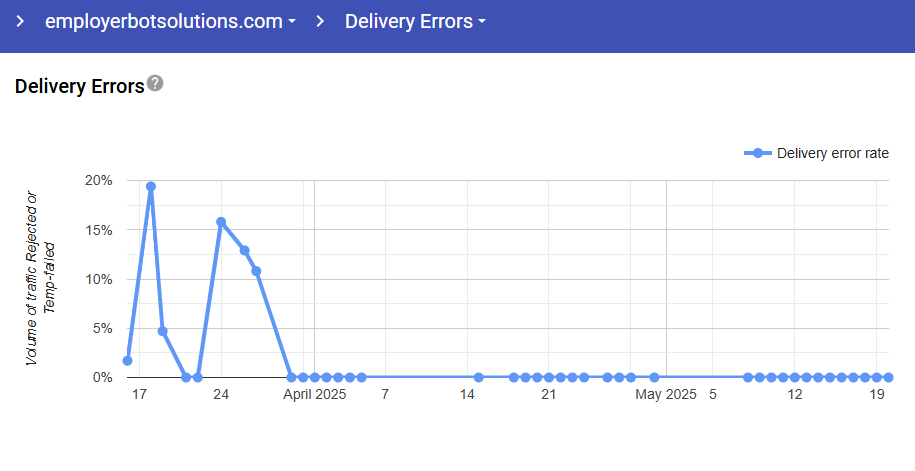
Task: Click the isolated zero data point in mid-April
Action: [x=479, y=377]
